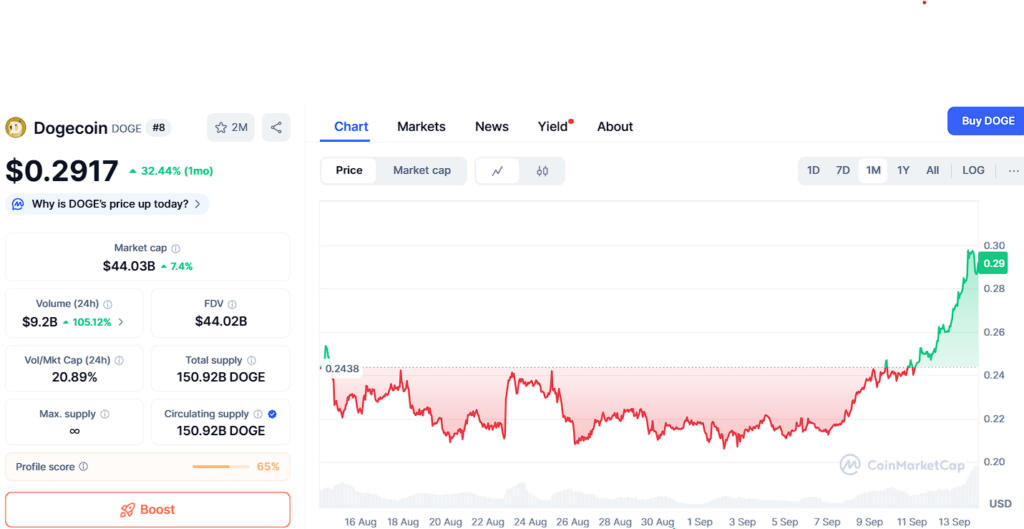Viewport: 1024px width, 529px height.
Task: Click the verified checkmark badge
Action: click(272, 414)
